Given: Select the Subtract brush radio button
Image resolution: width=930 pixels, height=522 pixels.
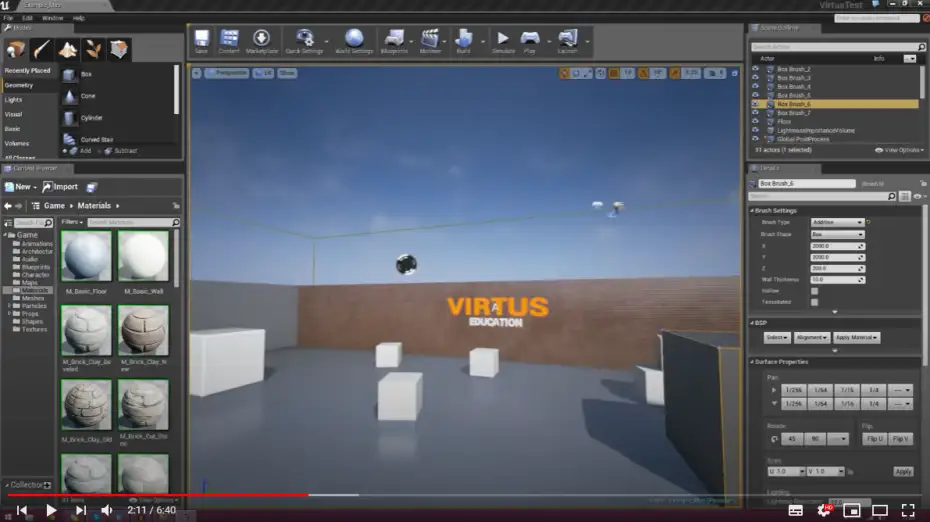Looking at the screenshot, I should click(100, 151).
